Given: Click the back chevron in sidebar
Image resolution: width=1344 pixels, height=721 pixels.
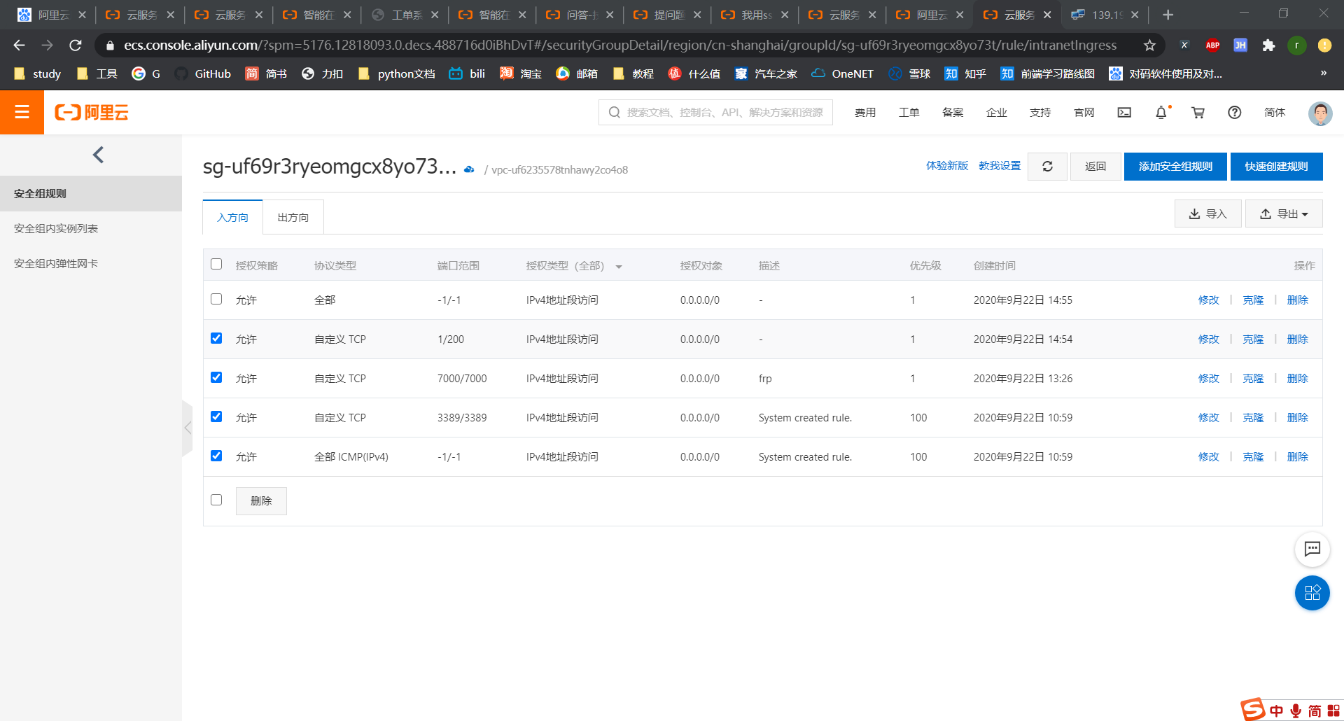Looking at the screenshot, I should (97, 154).
